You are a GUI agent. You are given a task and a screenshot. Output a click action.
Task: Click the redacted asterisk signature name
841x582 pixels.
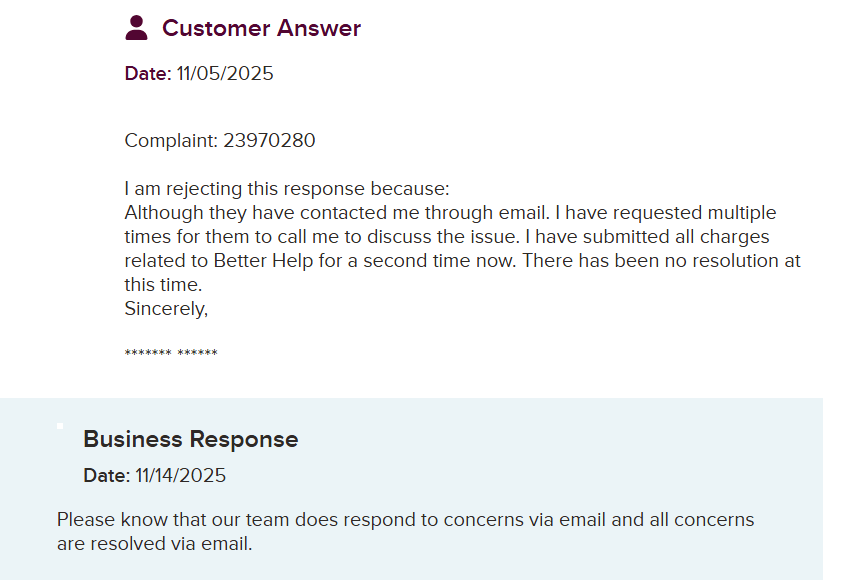[x=171, y=354]
